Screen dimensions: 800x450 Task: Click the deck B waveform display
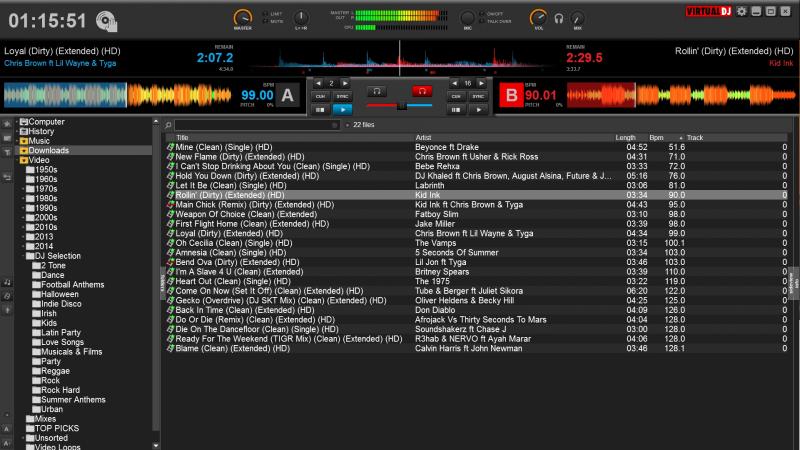681,95
